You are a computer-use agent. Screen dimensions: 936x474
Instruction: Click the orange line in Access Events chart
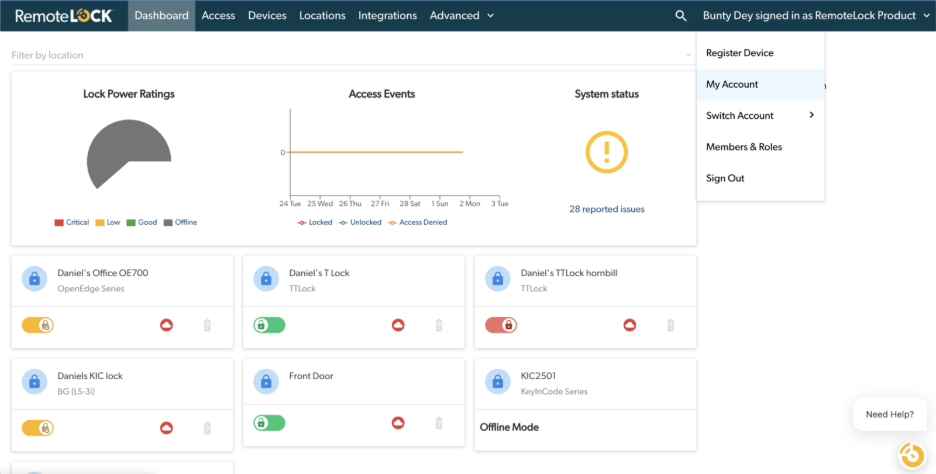376,152
